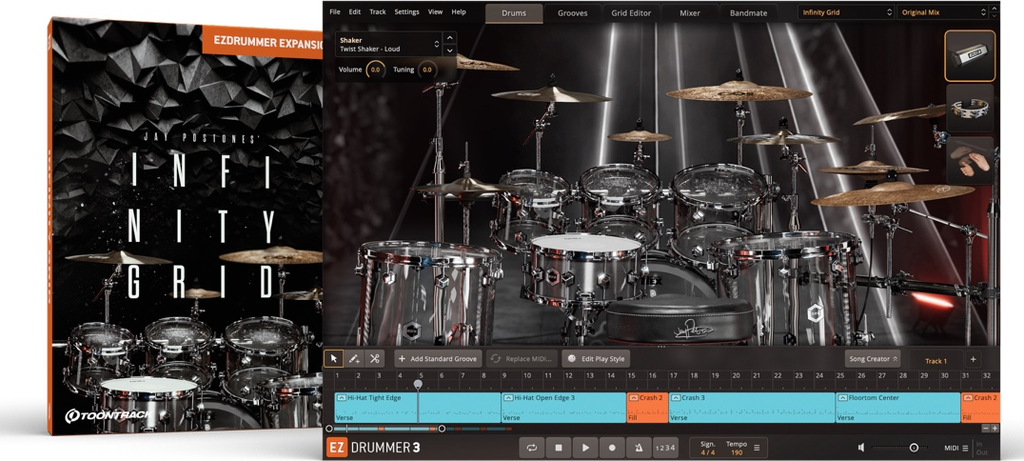Image resolution: width=1024 pixels, height=461 pixels.
Task: Select the pencil draw tool
Action: click(x=354, y=358)
